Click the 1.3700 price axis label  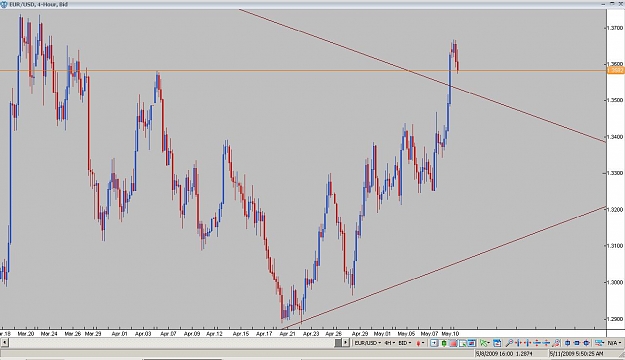(614, 28)
